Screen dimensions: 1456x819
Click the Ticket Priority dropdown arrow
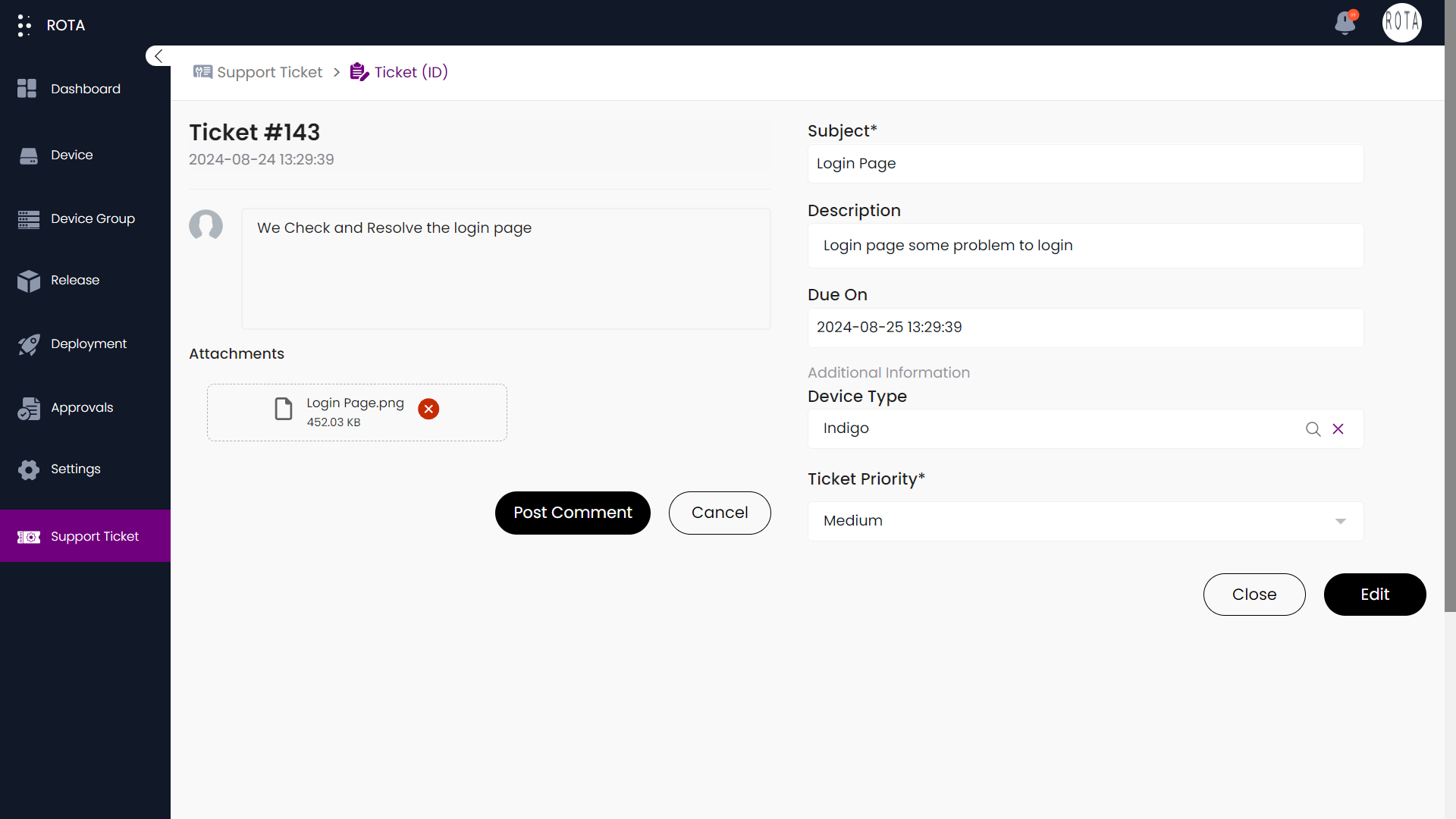[1341, 522]
